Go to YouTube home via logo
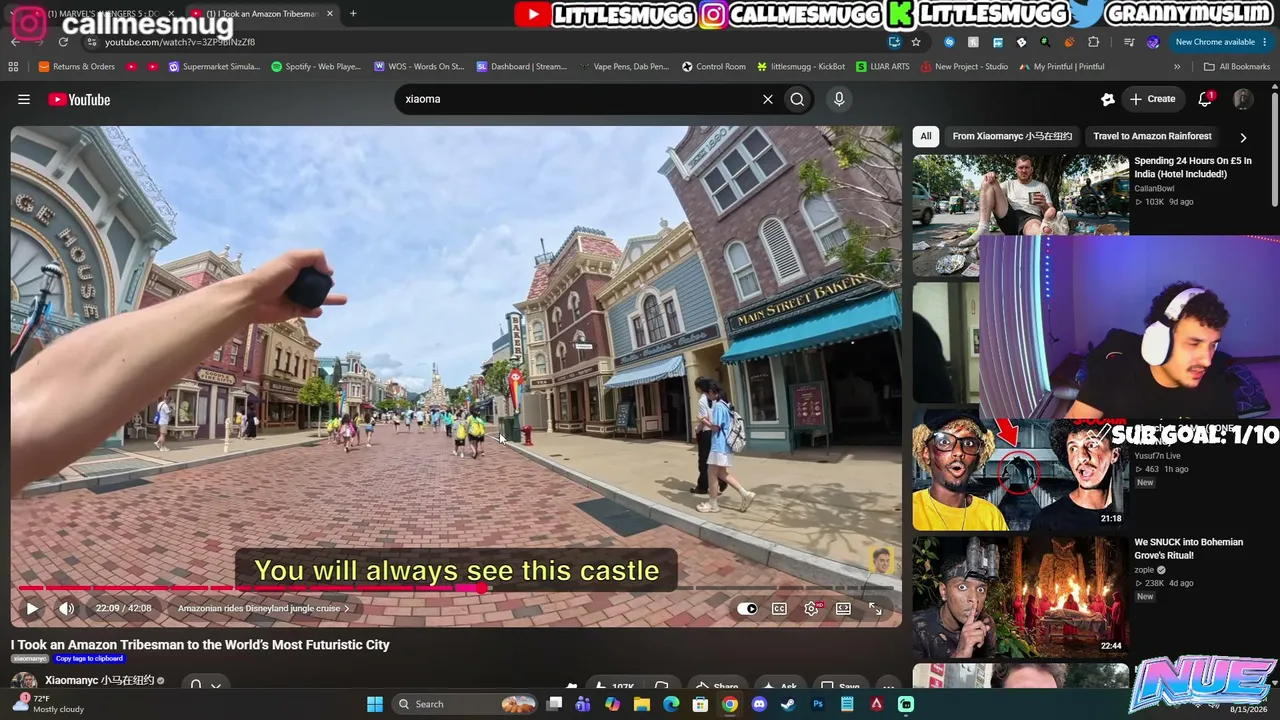The width and height of the screenshot is (1280, 720). [x=79, y=99]
